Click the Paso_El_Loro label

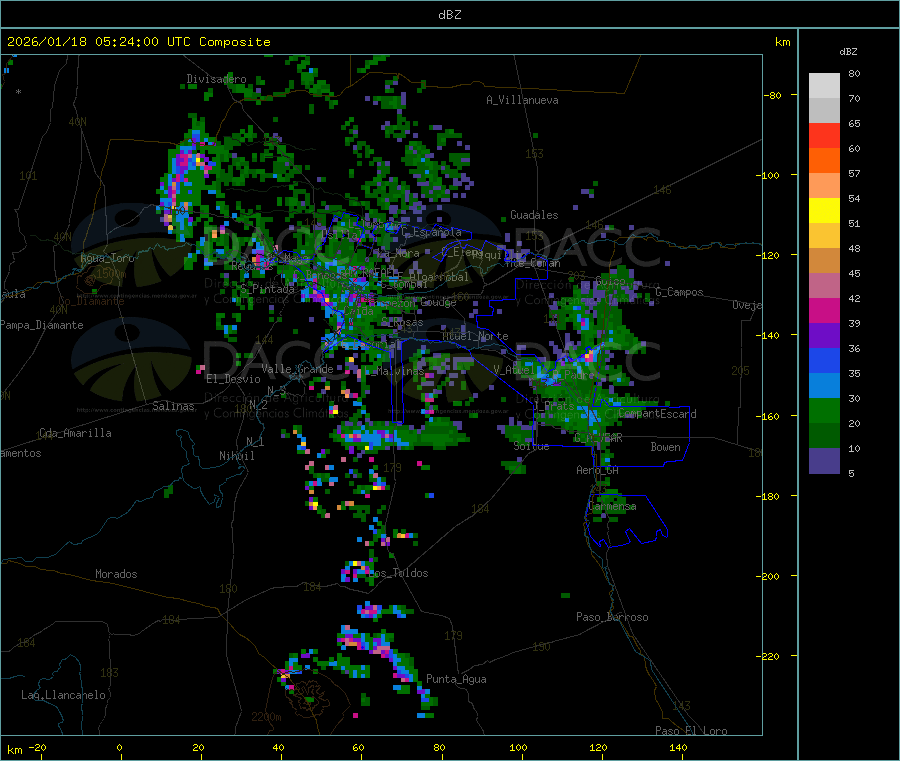coord(692,731)
